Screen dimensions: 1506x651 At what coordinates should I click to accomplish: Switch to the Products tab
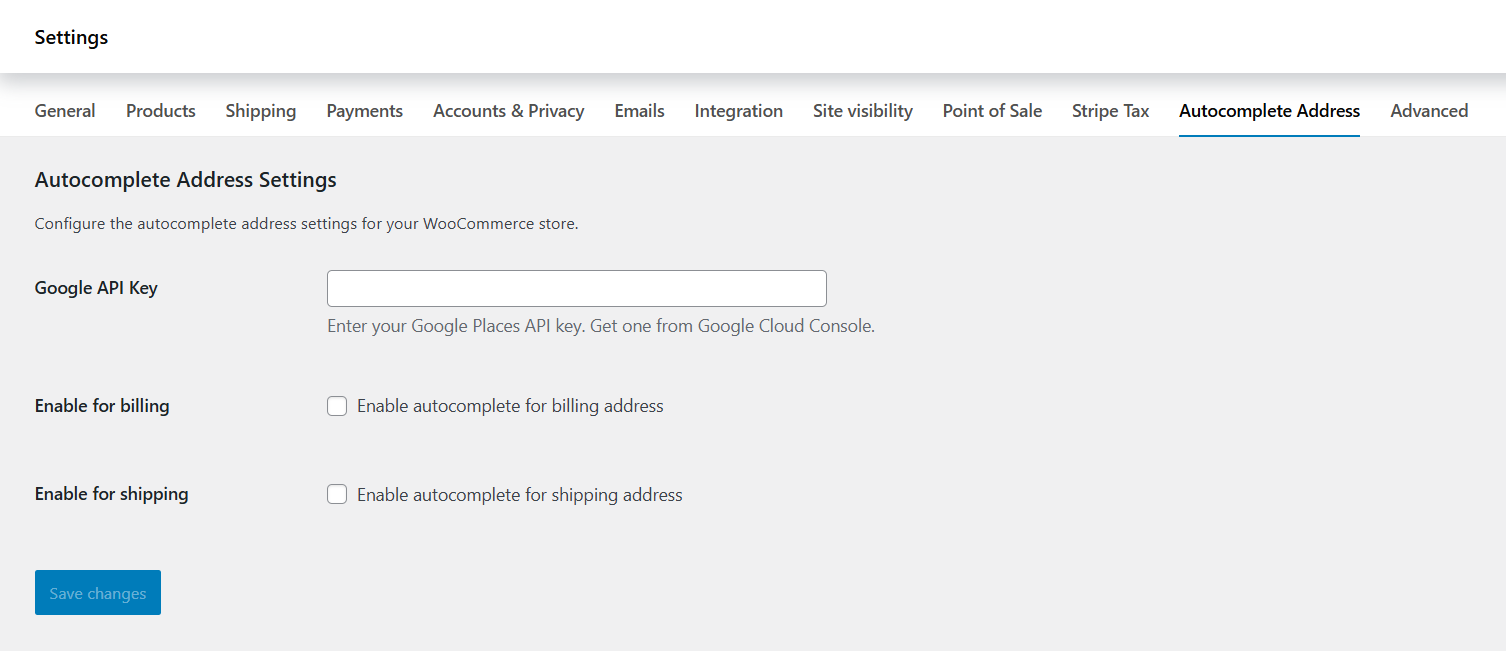(x=161, y=111)
